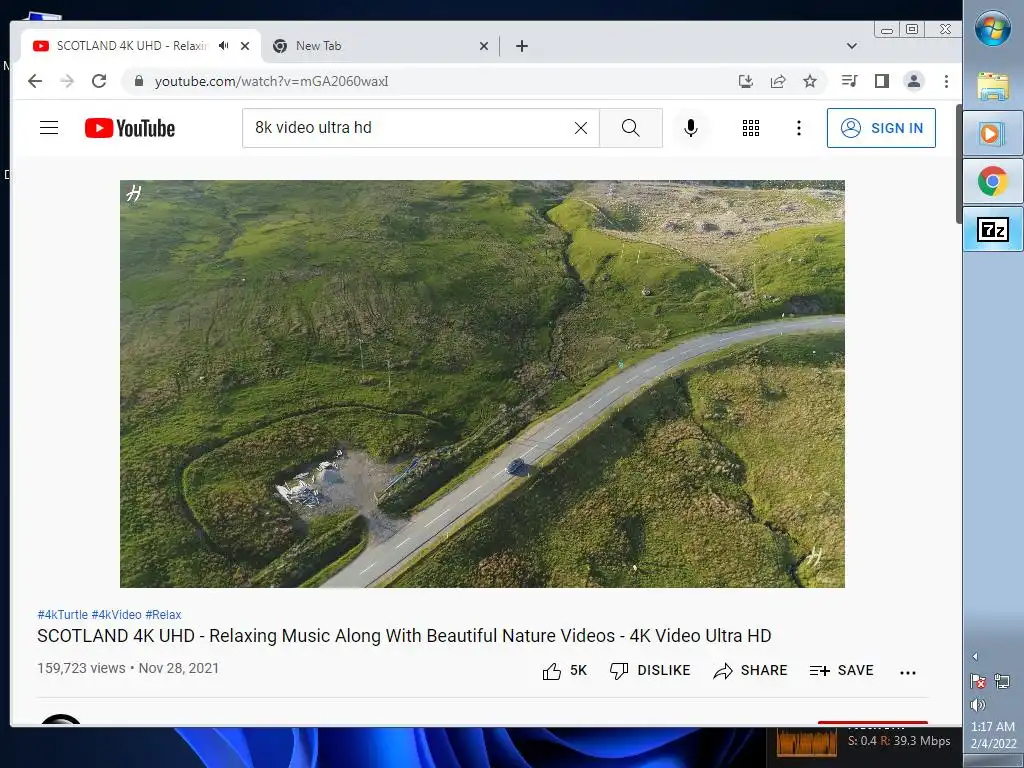
Task: Go back with the browser back arrow
Action: click(35, 81)
